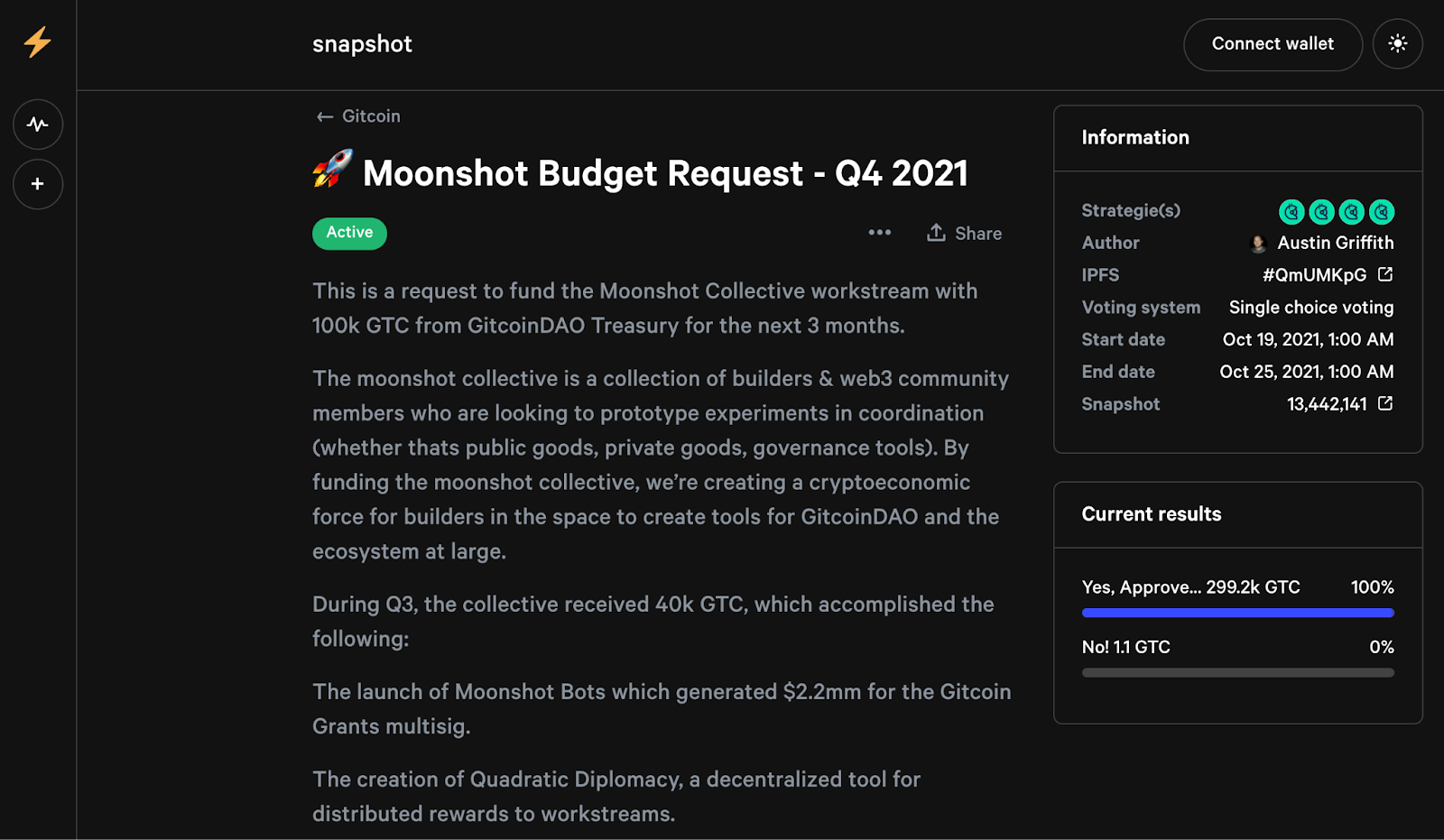The height and width of the screenshot is (840, 1444).
Task: Open the IPFS external link icon
Action: (x=1385, y=274)
